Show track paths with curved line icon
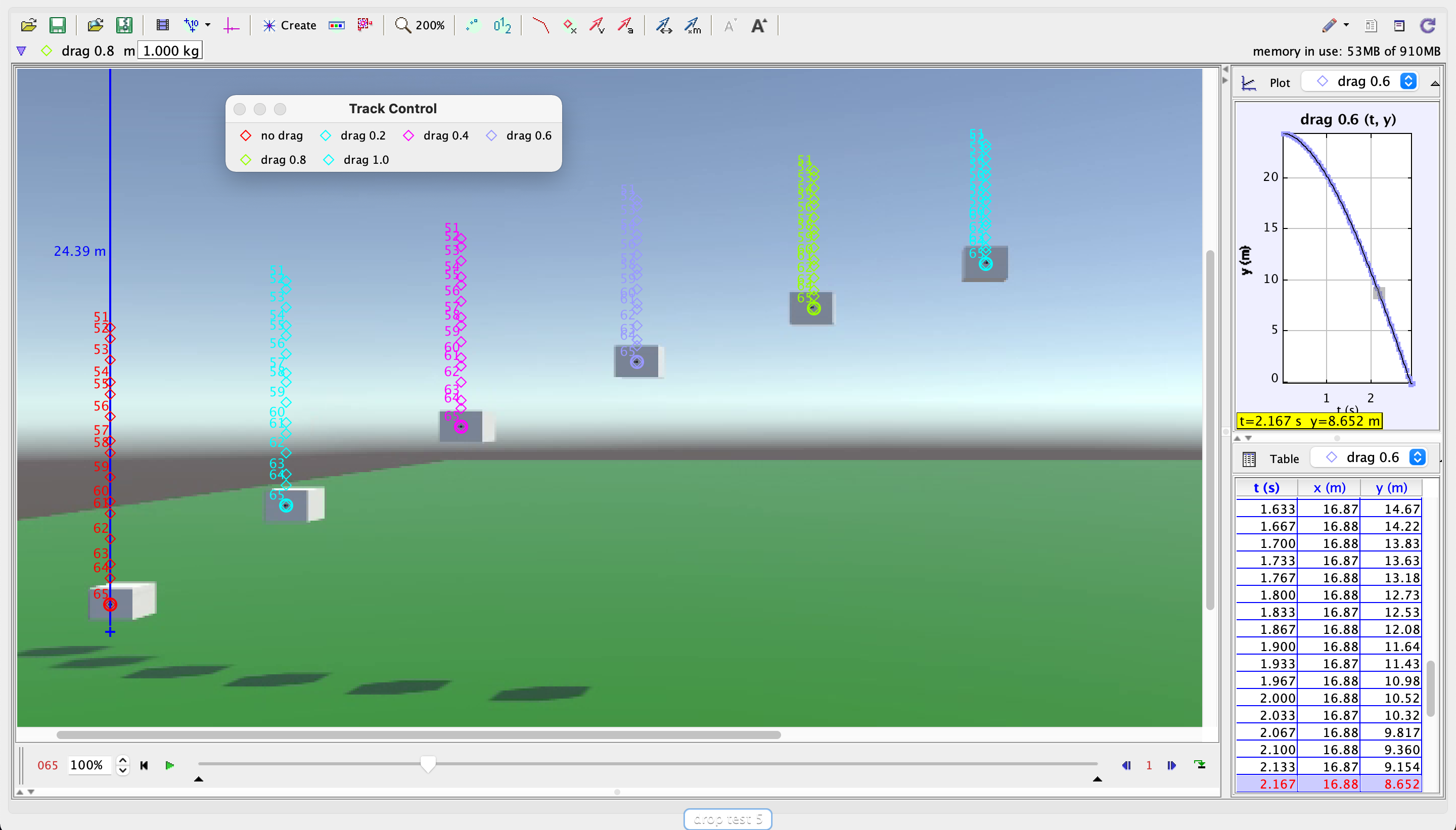This screenshot has height=830, width=1456. click(x=540, y=25)
